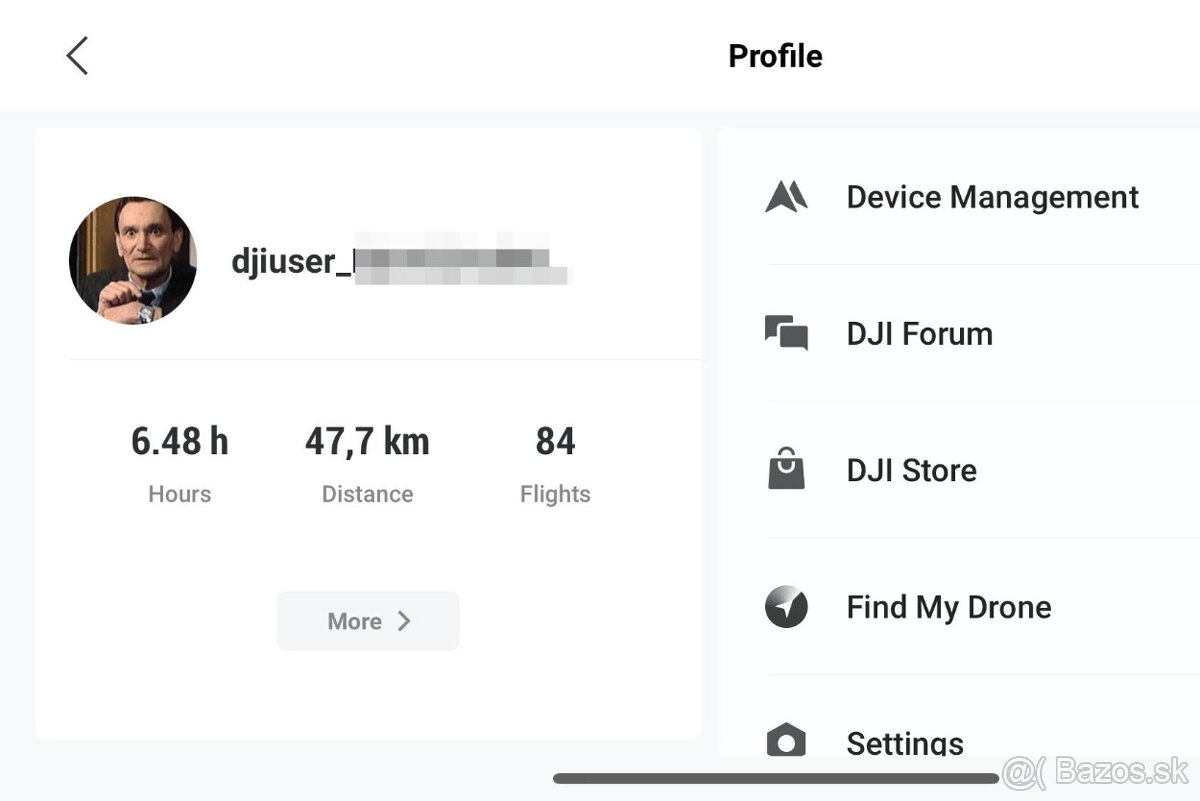Open the round profile avatar photo

click(133, 260)
